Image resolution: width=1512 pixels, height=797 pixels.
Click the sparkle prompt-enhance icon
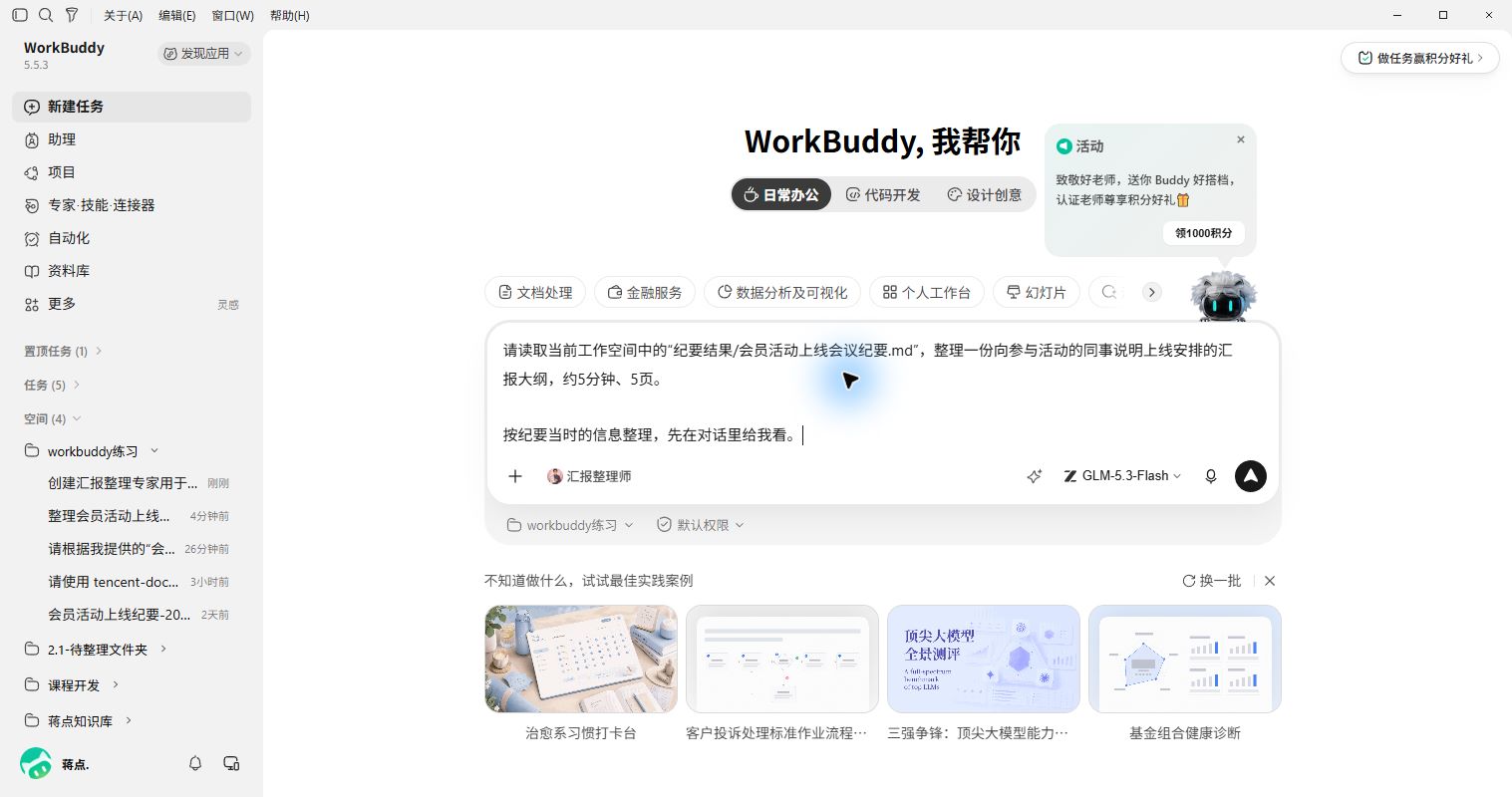pos(1035,476)
